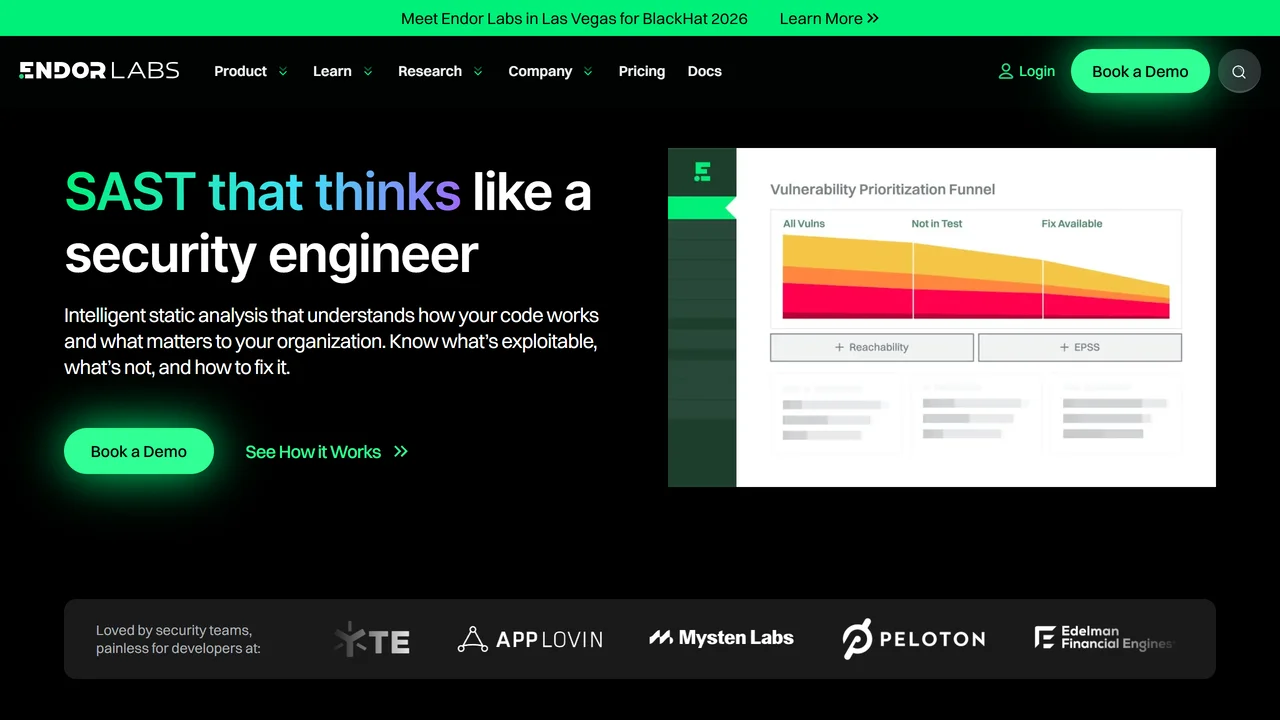Toggle the Reachability filter in funnel
The width and height of the screenshot is (1280, 720).
tap(872, 347)
